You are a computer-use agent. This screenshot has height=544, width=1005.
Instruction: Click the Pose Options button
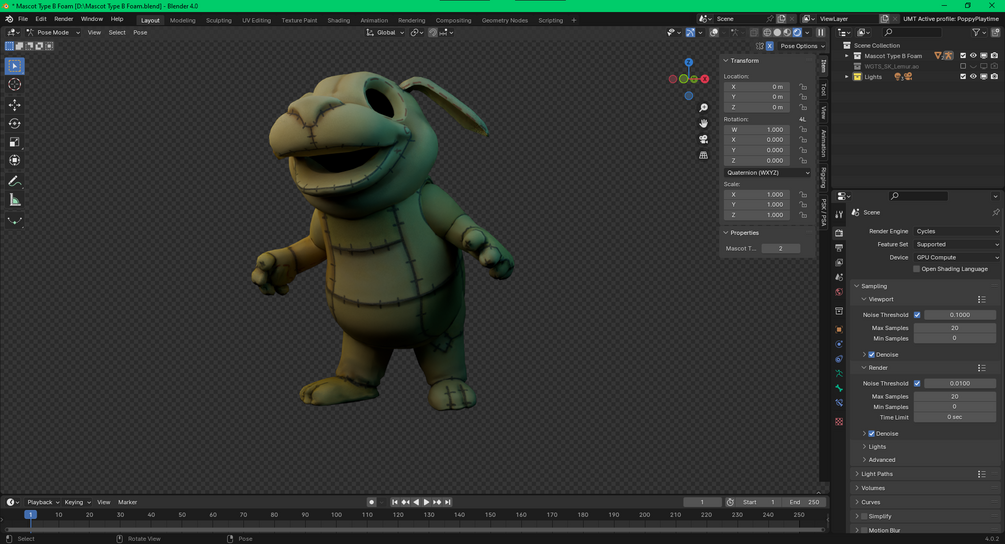click(x=801, y=46)
